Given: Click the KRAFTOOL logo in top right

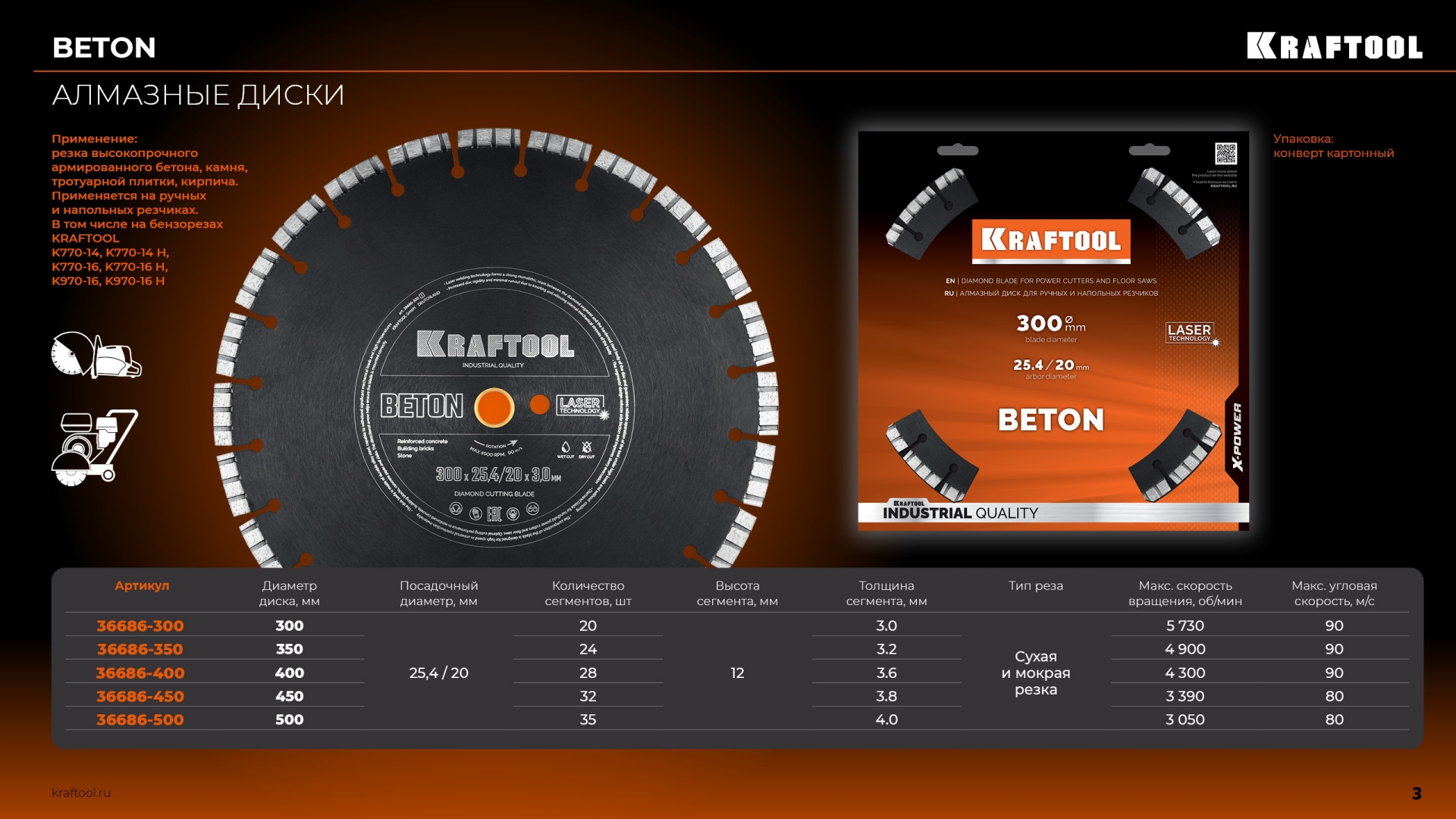Looking at the screenshot, I should [x=1334, y=46].
